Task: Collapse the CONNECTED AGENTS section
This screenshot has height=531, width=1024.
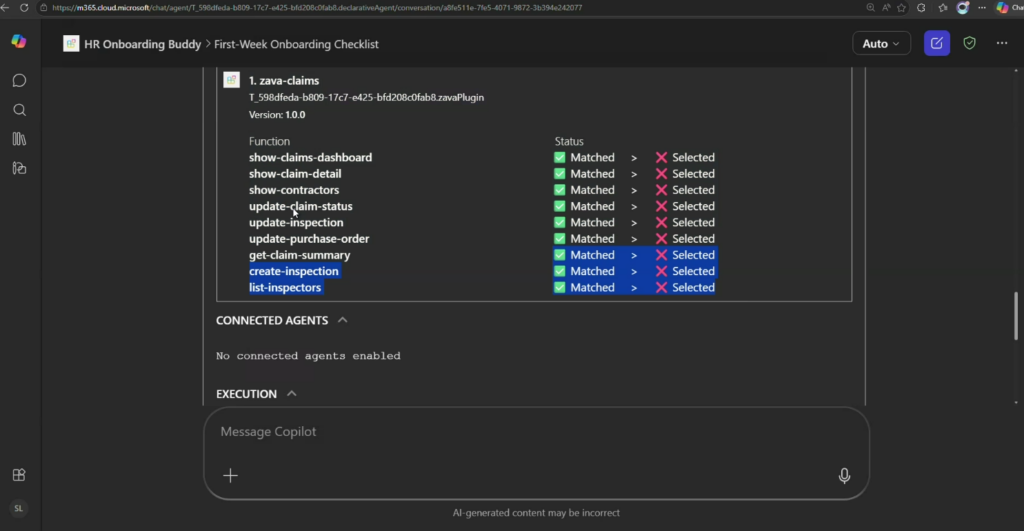Action: [x=343, y=320]
